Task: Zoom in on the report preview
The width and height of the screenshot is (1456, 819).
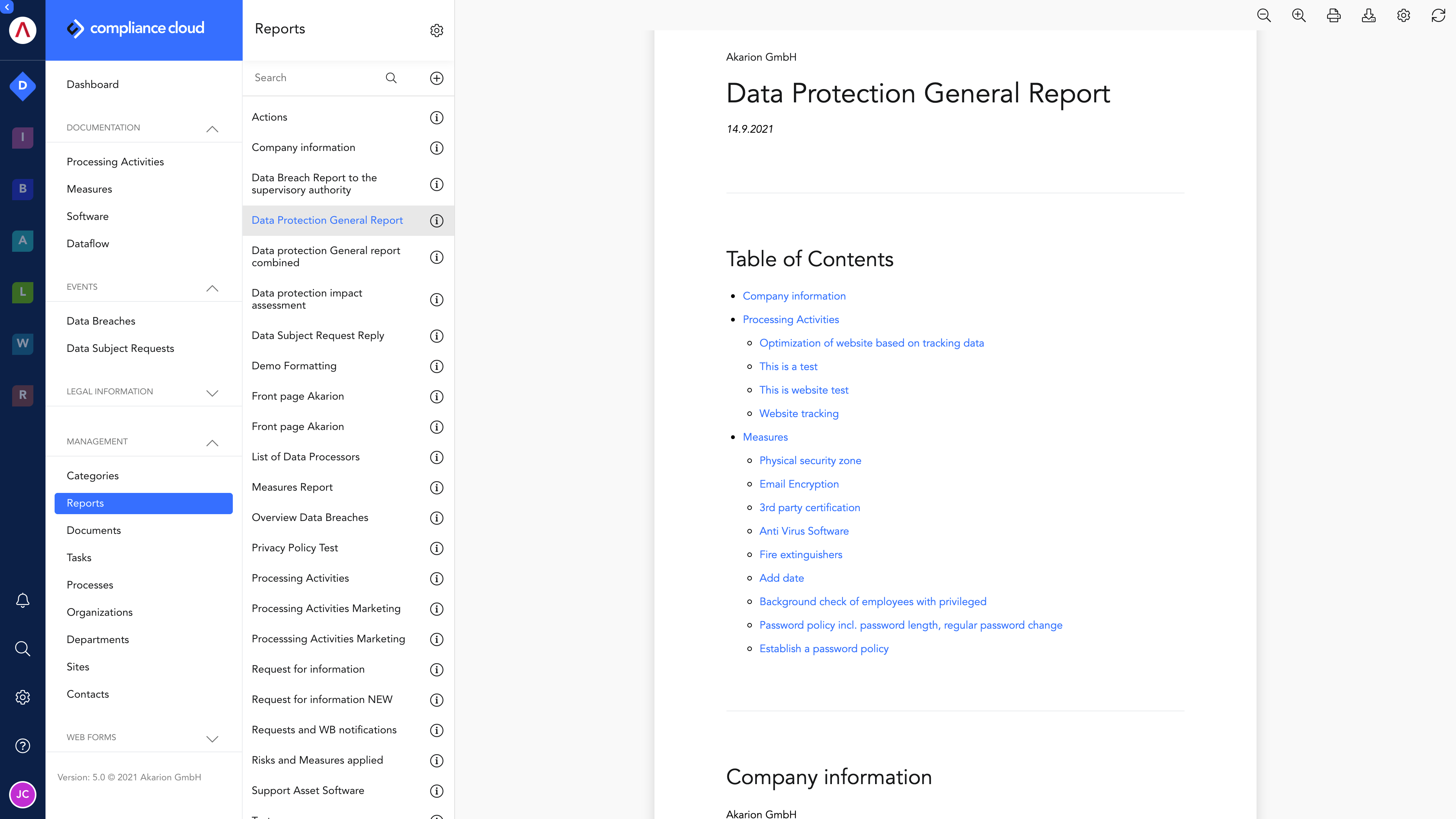Action: 1298,15
